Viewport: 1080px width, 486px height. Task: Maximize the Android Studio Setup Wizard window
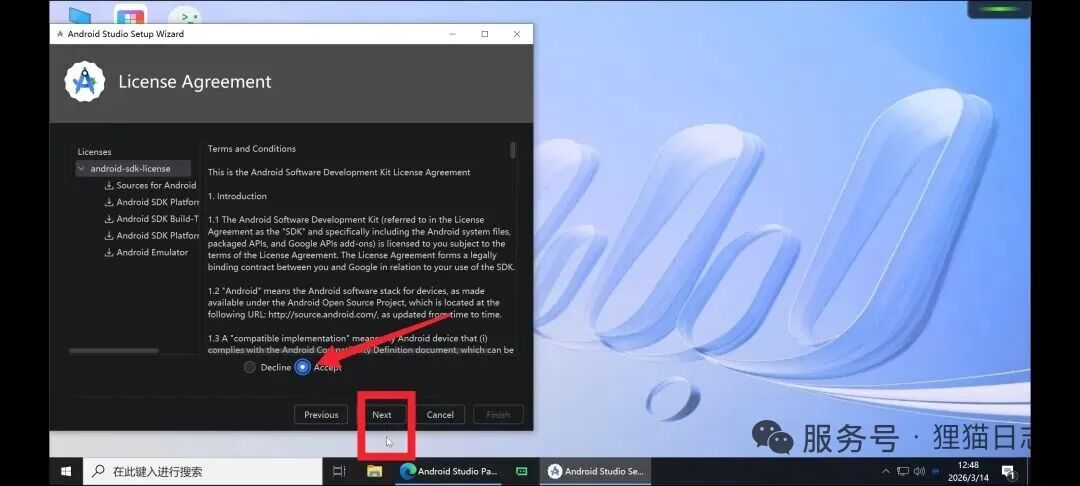[x=485, y=34]
